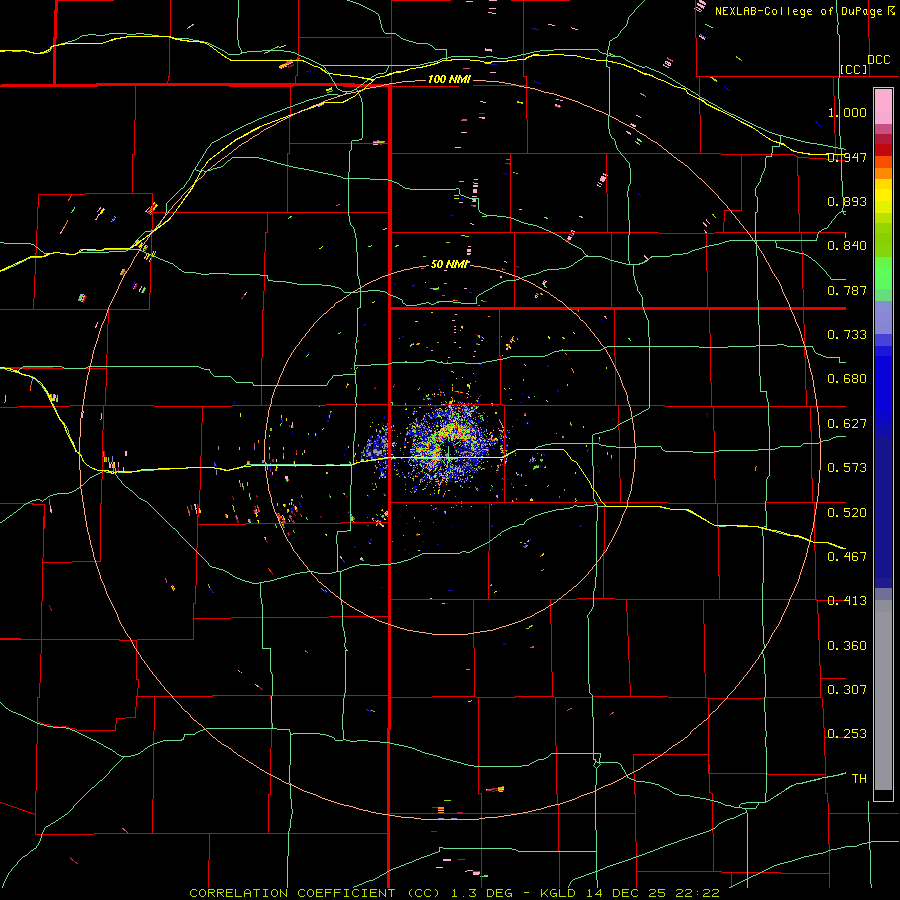Select the 0.307 scale value
The height and width of the screenshot is (900, 900).
(x=847, y=690)
